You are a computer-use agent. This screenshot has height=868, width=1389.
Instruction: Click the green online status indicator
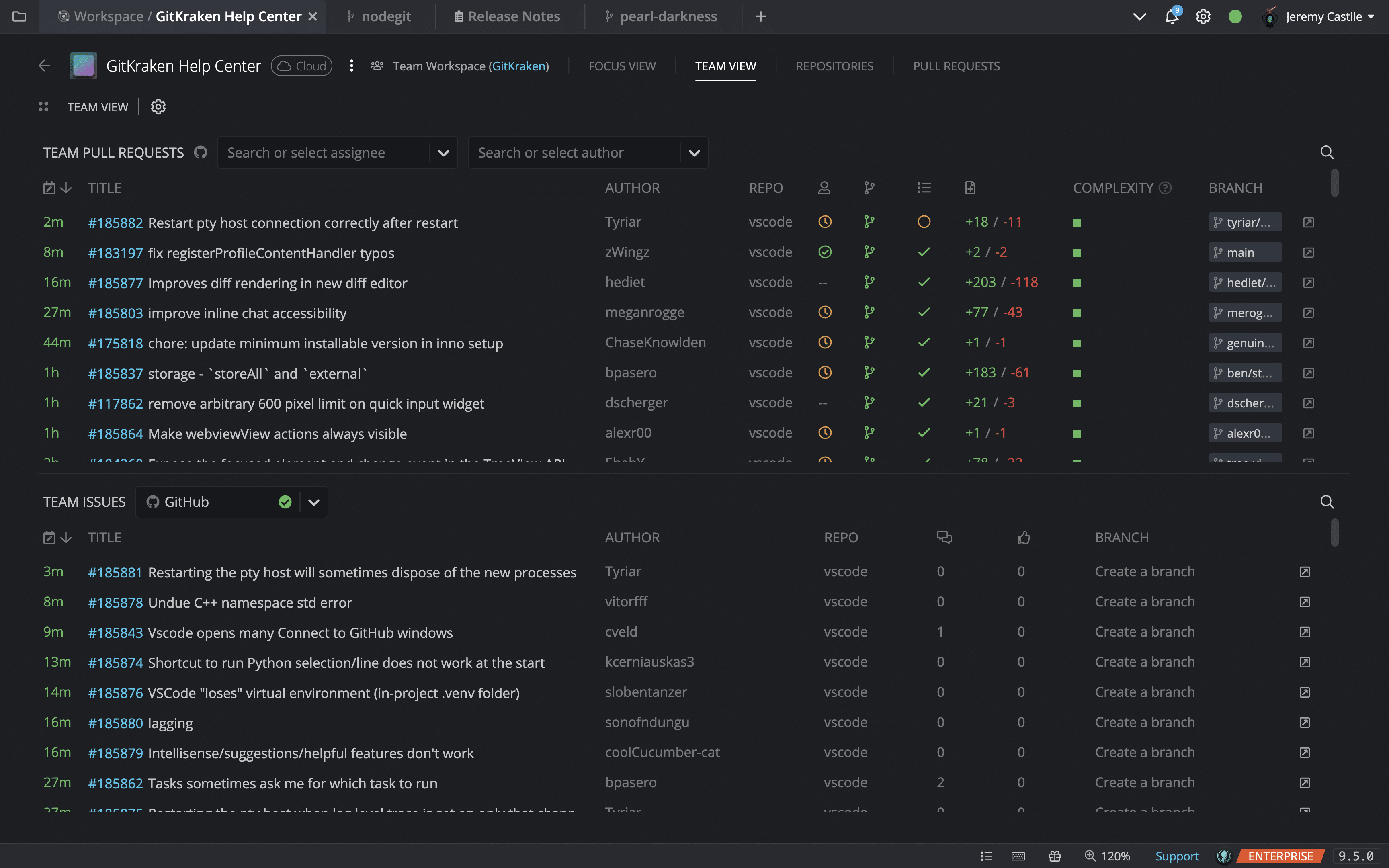pyautogui.click(x=1235, y=16)
